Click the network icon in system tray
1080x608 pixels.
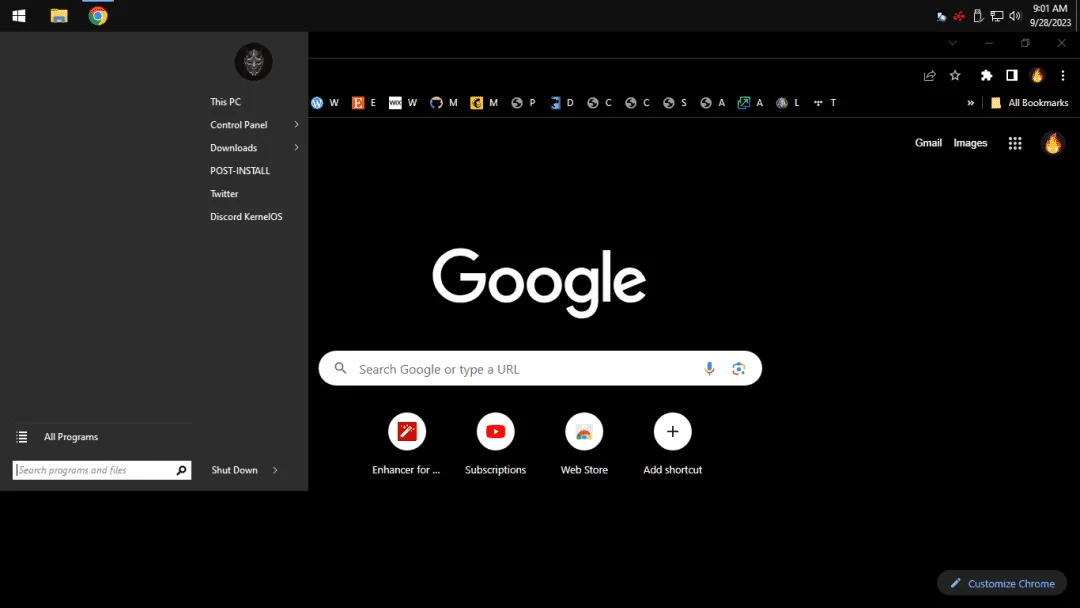997,16
